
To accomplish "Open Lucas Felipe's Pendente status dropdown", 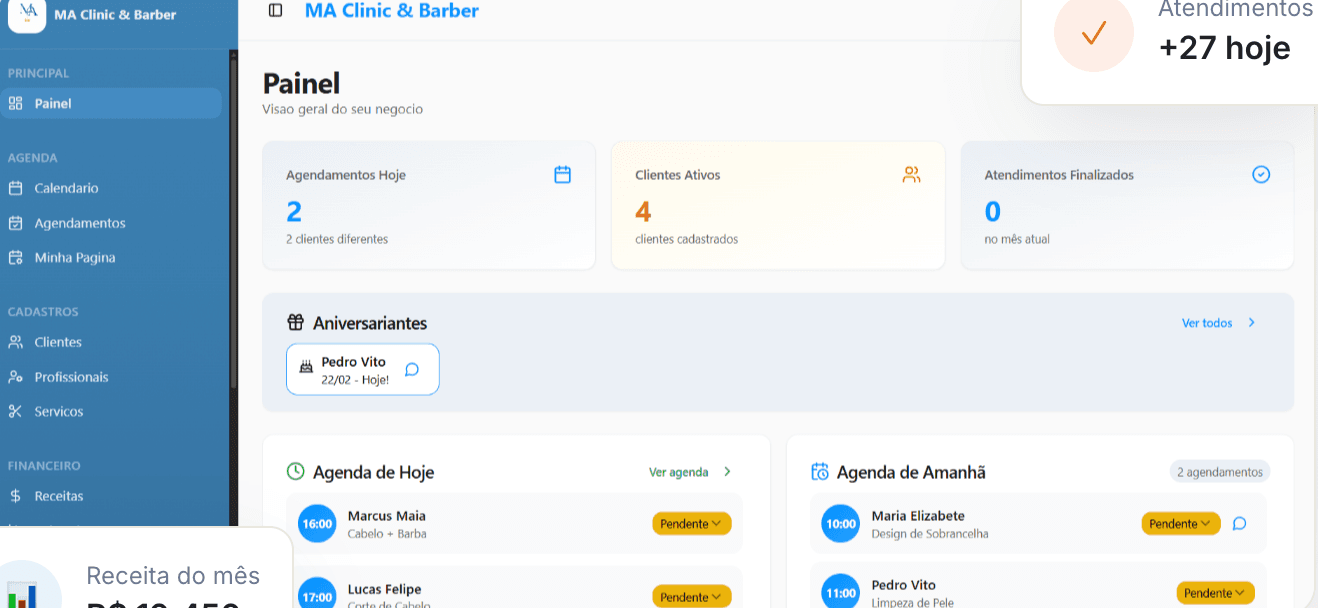I will pyautogui.click(x=691, y=596).
